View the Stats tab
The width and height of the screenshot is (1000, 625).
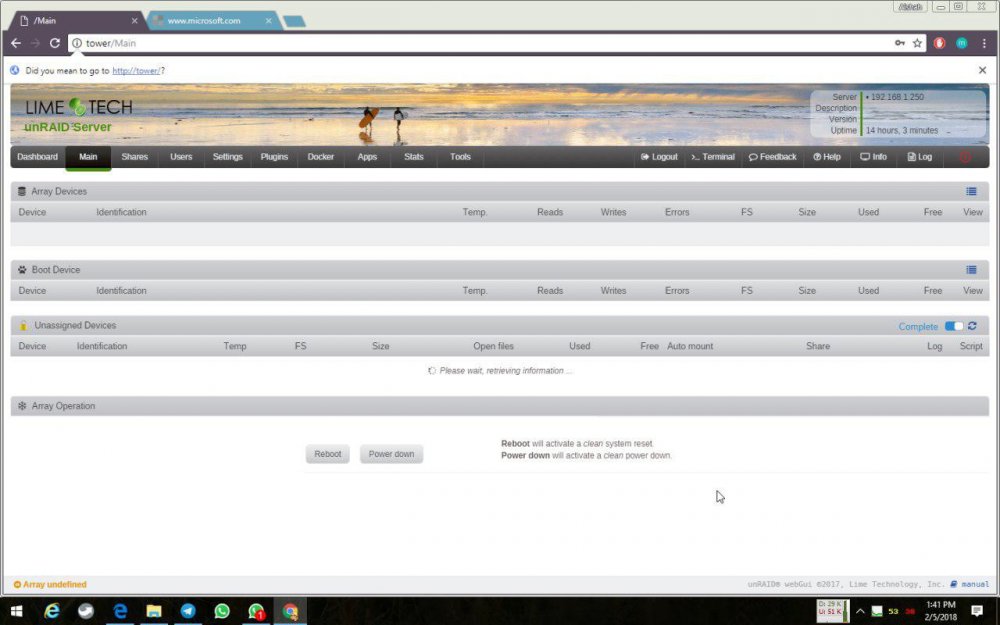click(x=414, y=157)
